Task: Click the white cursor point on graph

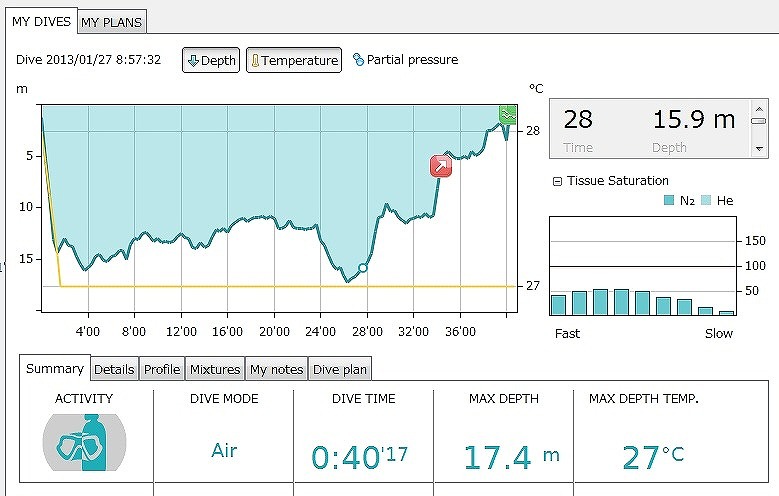Action: (363, 268)
